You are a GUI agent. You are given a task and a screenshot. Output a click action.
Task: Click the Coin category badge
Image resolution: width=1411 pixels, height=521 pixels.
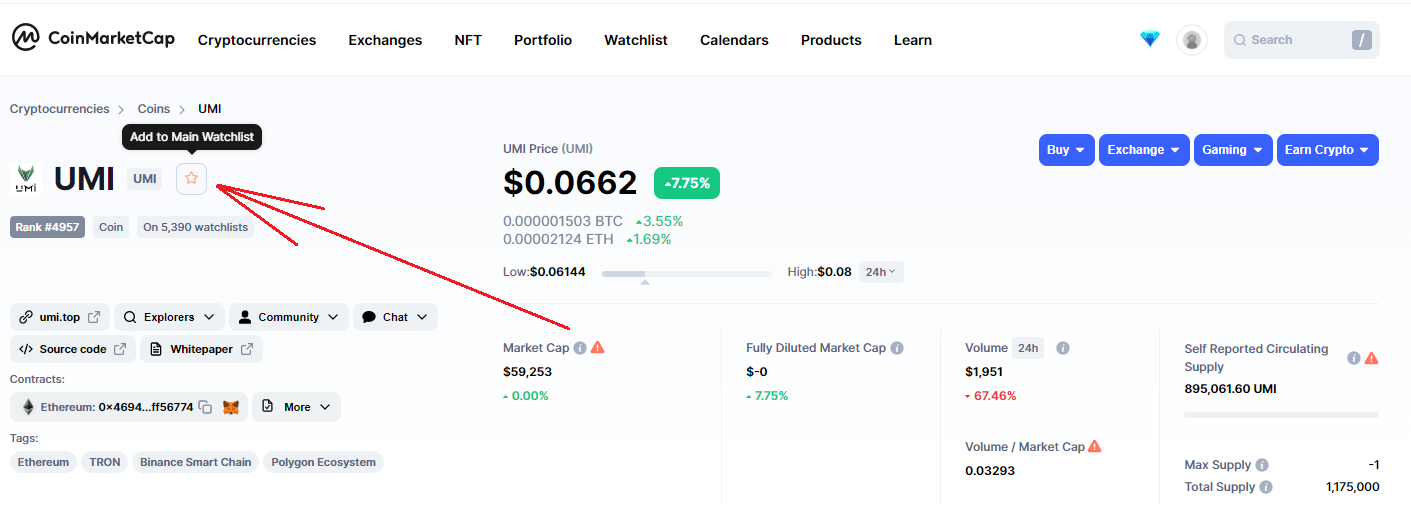click(x=111, y=227)
